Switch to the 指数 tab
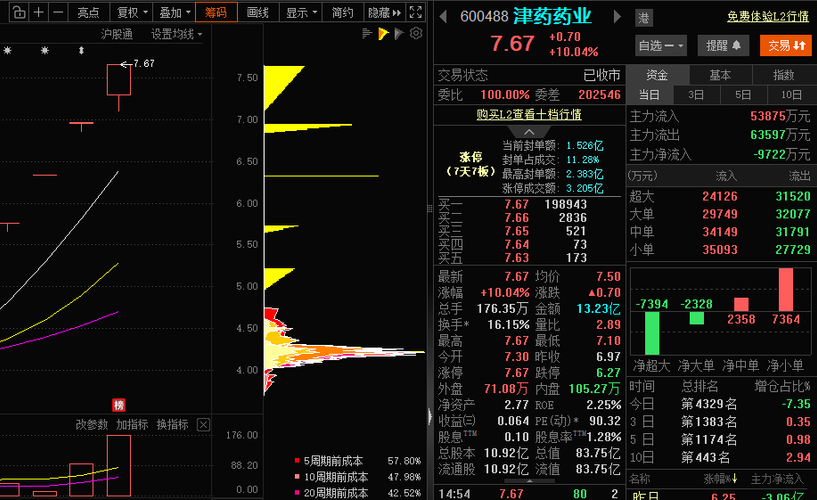817x500 pixels. coord(784,75)
